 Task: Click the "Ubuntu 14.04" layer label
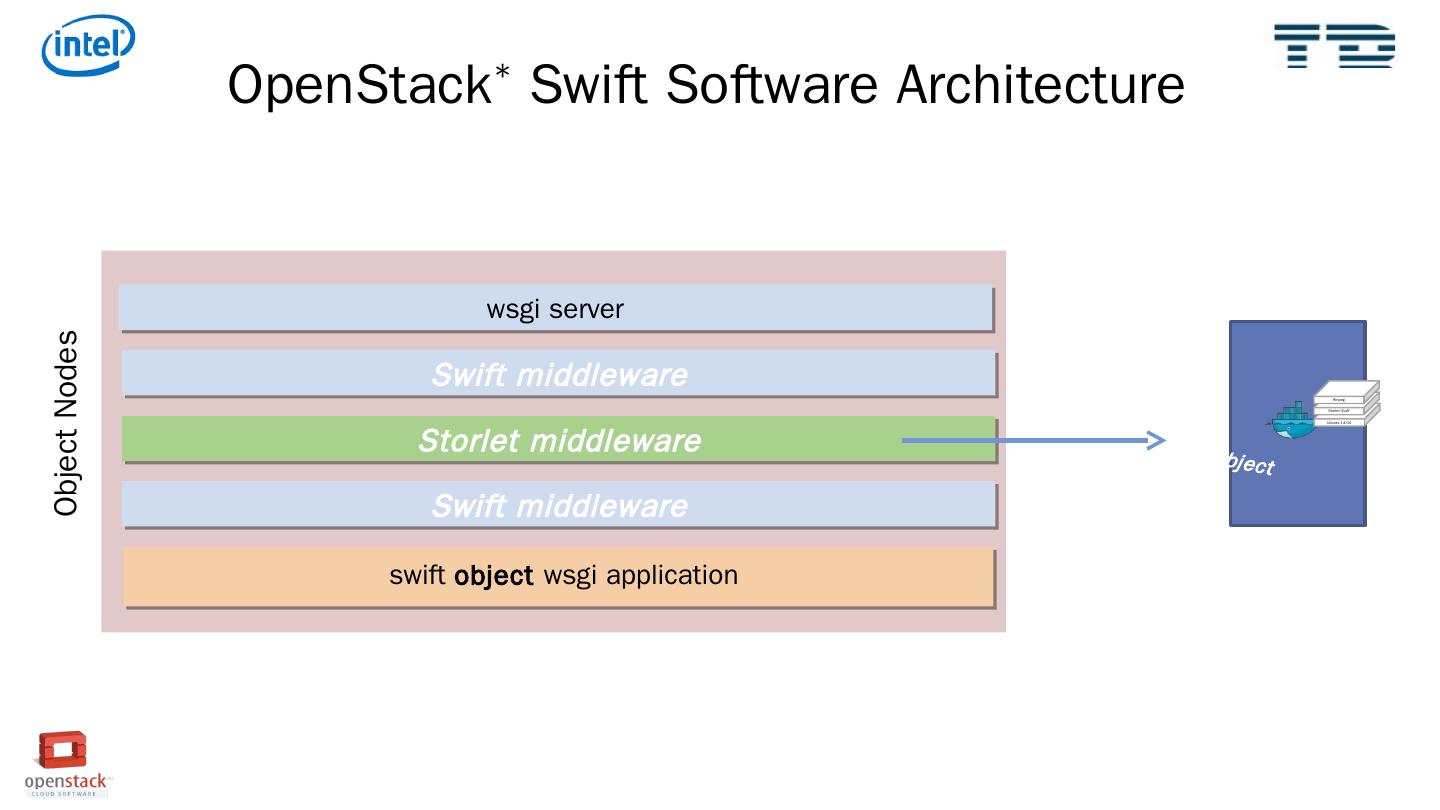[x=1338, y=423]
